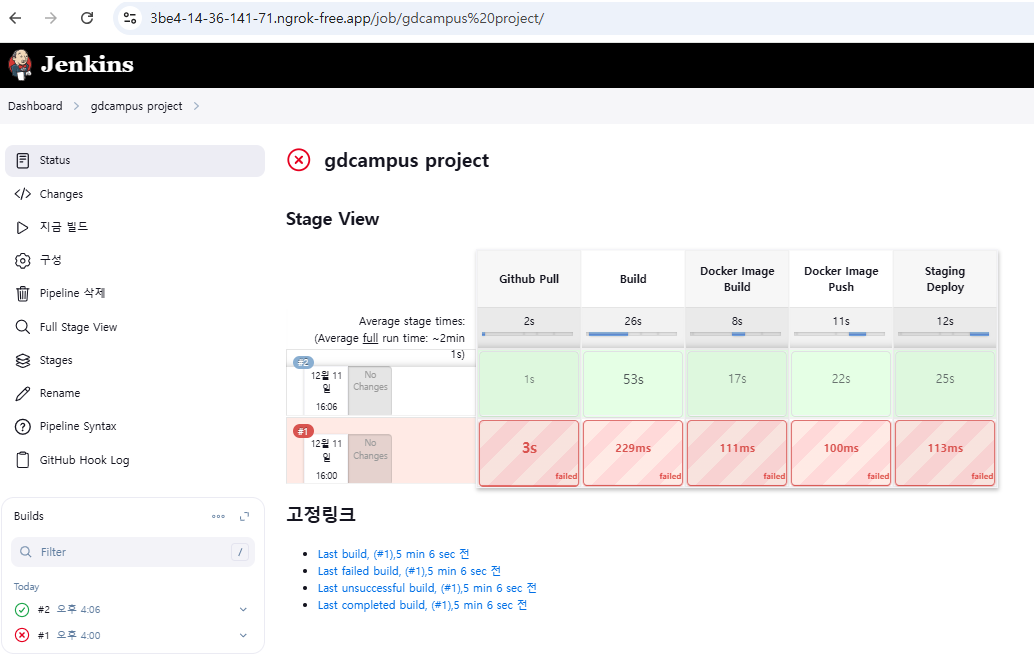The width and height of the screenshot is (1034, 661).
Task: Click the Status document icon
Action: (22, 160)
